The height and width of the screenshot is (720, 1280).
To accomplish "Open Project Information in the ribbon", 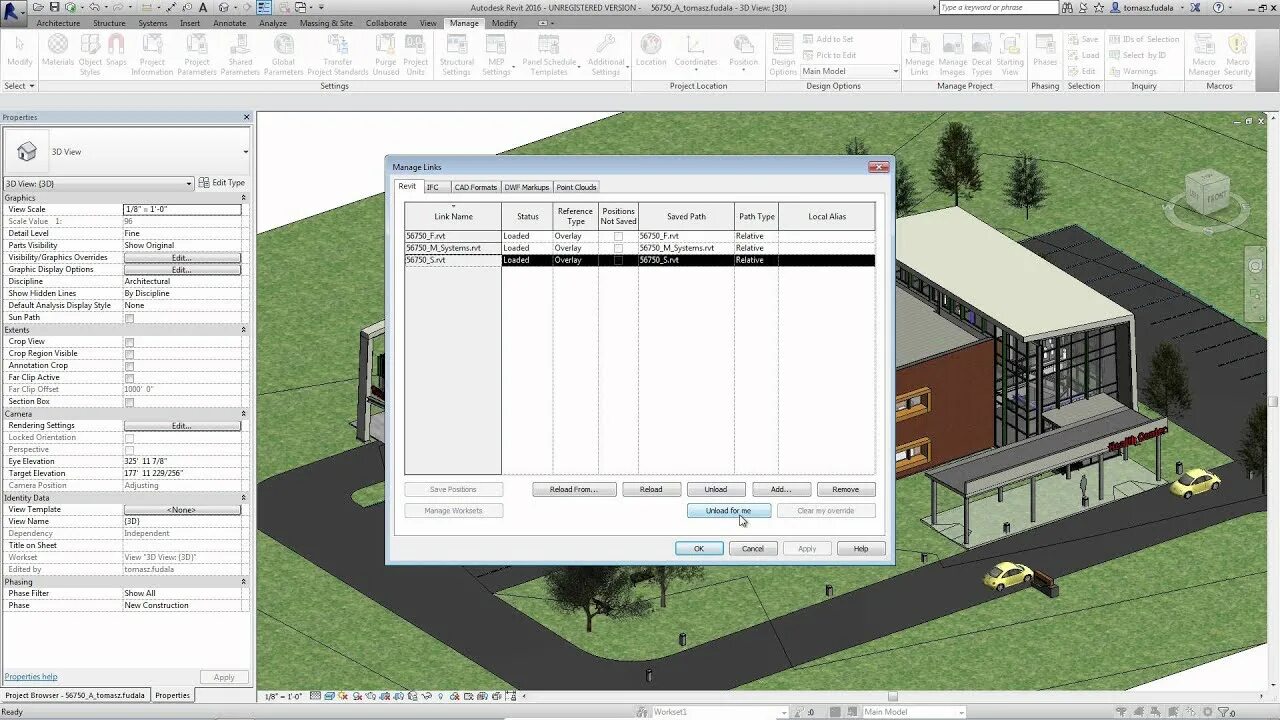I will (152, 54).
